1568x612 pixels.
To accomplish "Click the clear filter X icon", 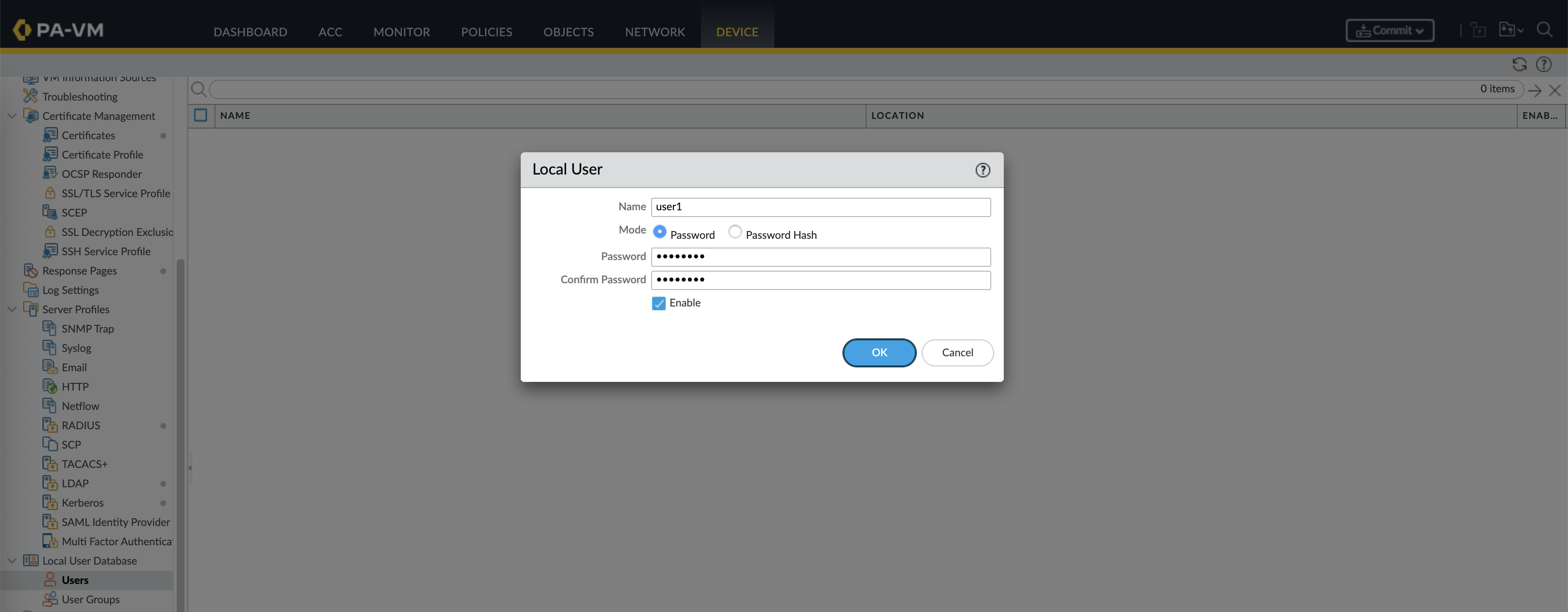I will [1554, 90].
